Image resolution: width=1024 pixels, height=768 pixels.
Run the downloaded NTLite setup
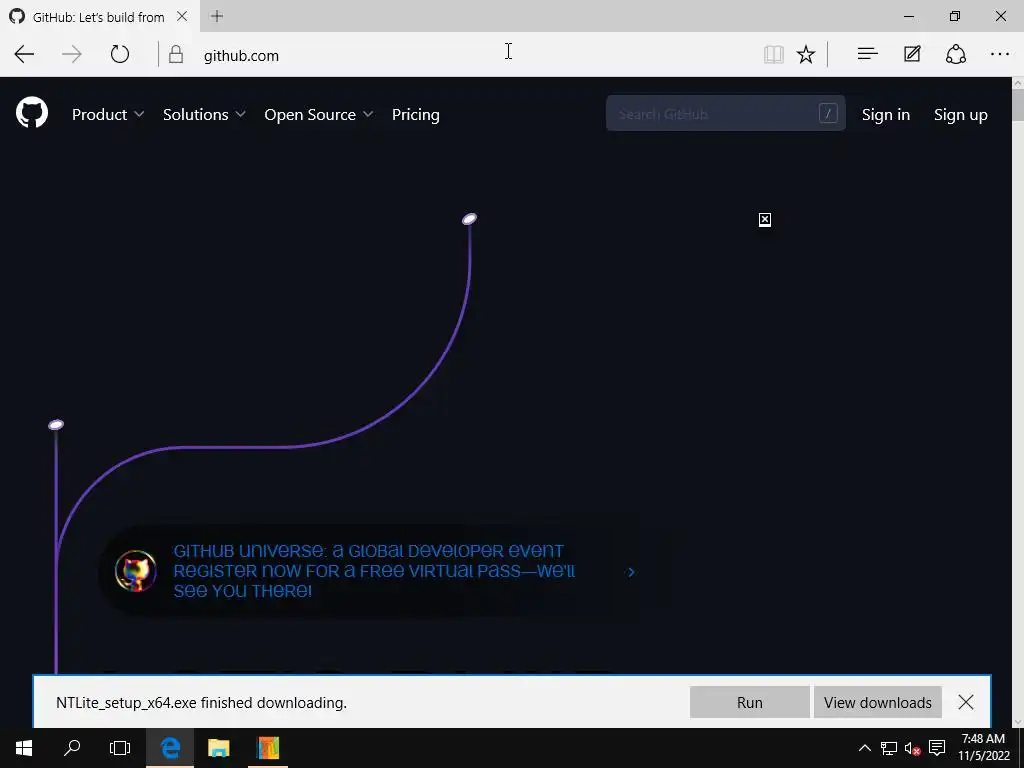[x=750, y=702]
